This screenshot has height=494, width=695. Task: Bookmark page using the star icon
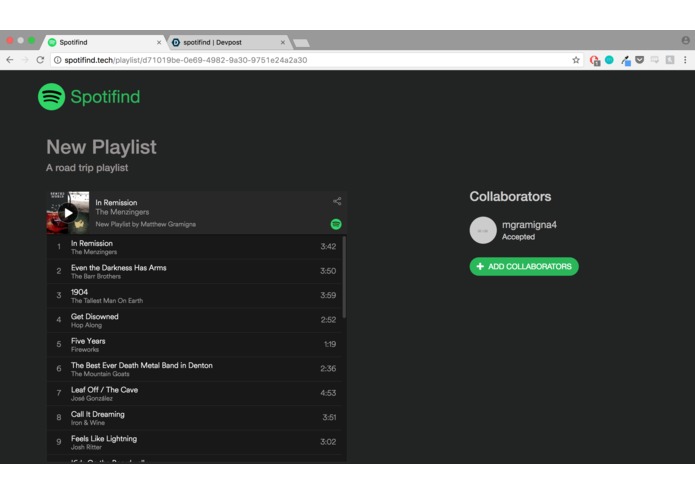(x=576, y=60)
